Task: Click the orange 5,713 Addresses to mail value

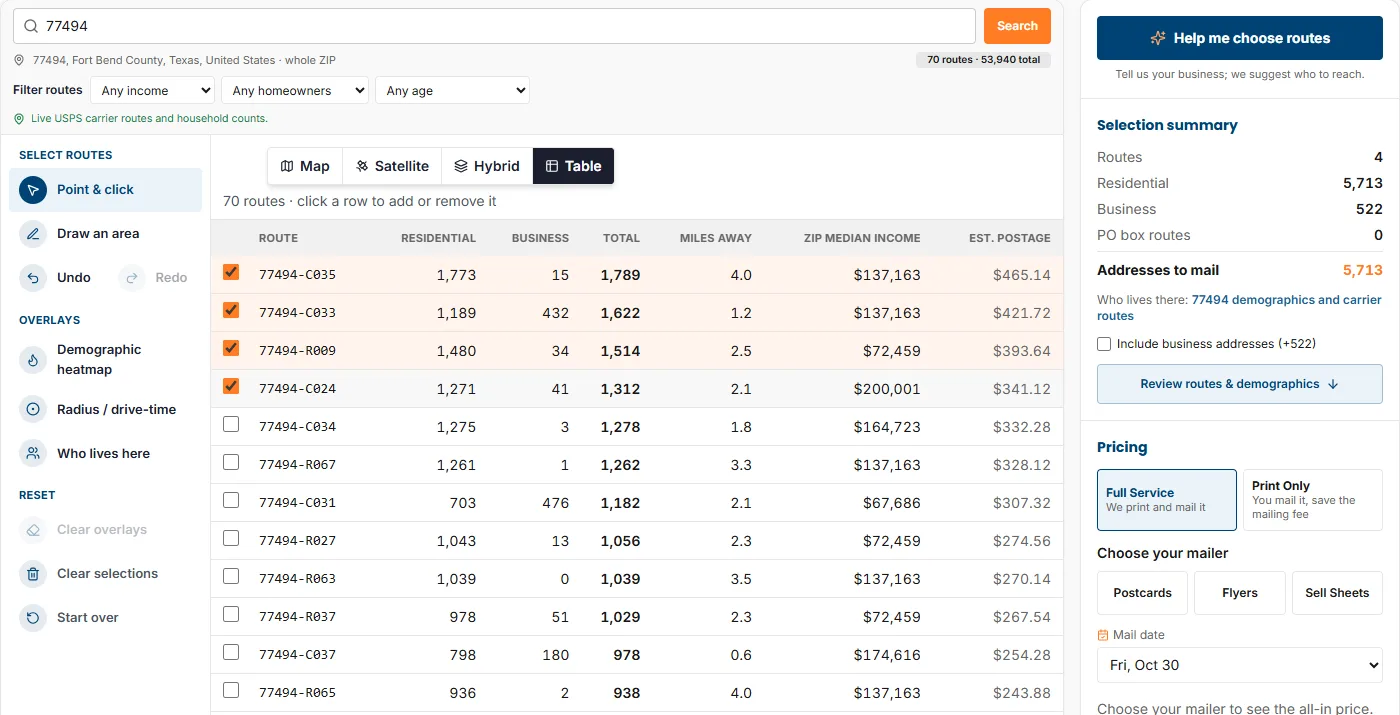Action: (1362, 270)
